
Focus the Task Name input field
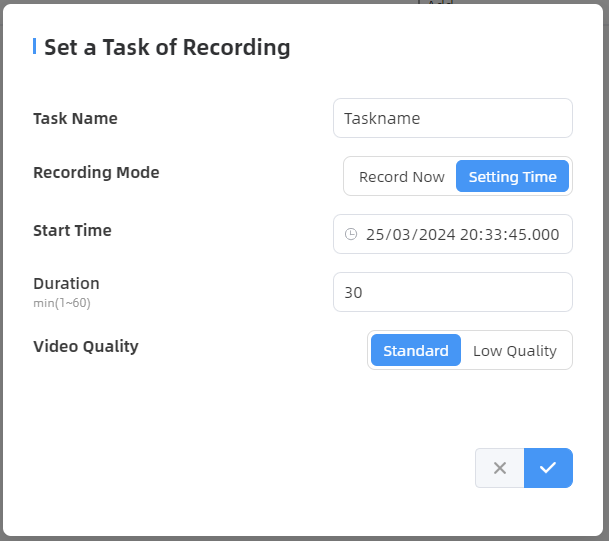pos(452,118)
